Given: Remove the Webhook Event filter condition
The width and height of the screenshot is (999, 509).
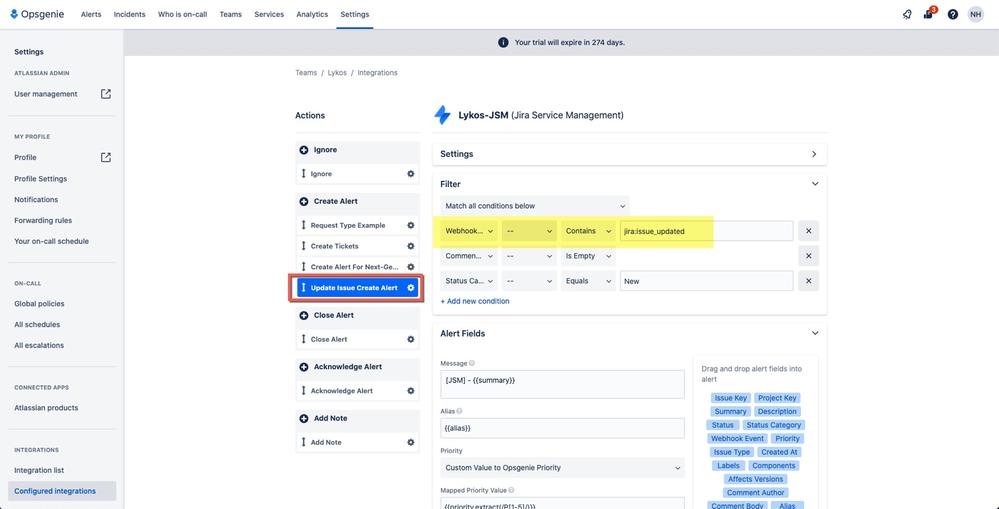Looking at the screenshot, I should (809, 231).
